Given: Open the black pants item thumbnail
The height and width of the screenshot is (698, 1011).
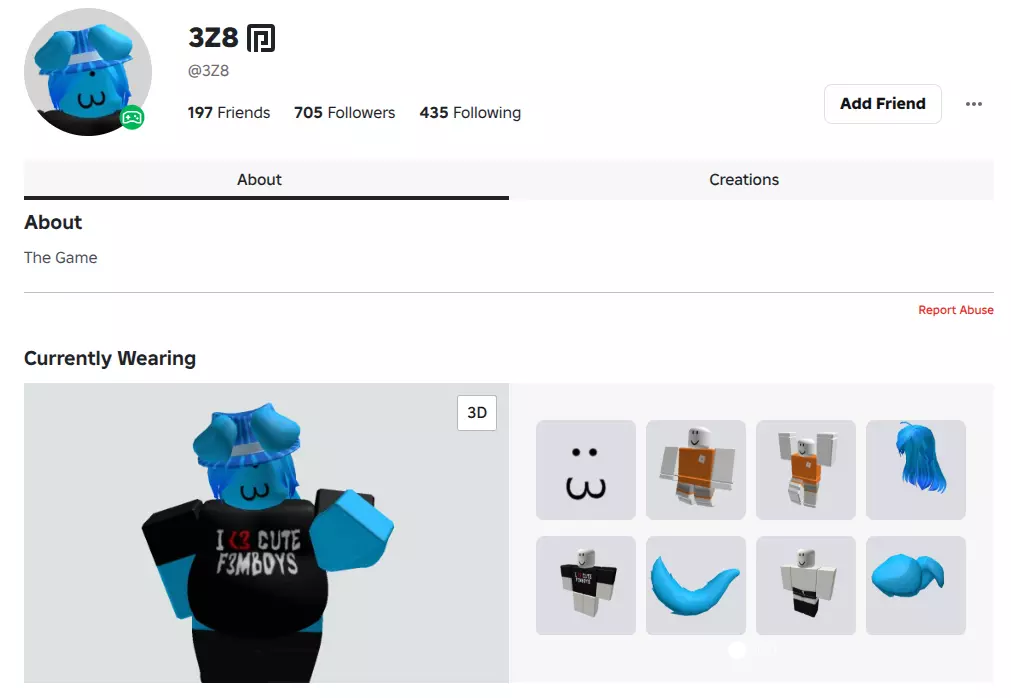Looking at the screenshot, I should pos(806,585).
